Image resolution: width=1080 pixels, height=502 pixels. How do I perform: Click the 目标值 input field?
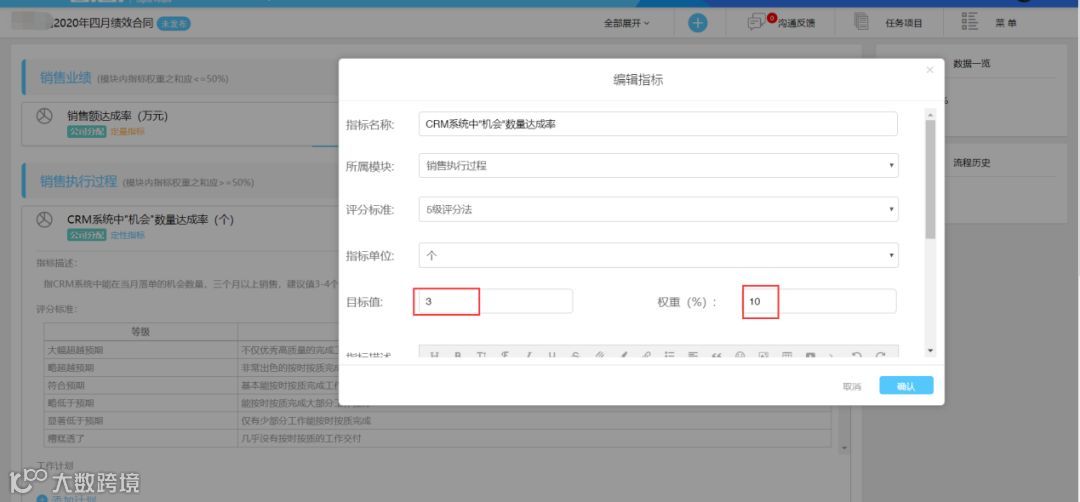(495, 302)
